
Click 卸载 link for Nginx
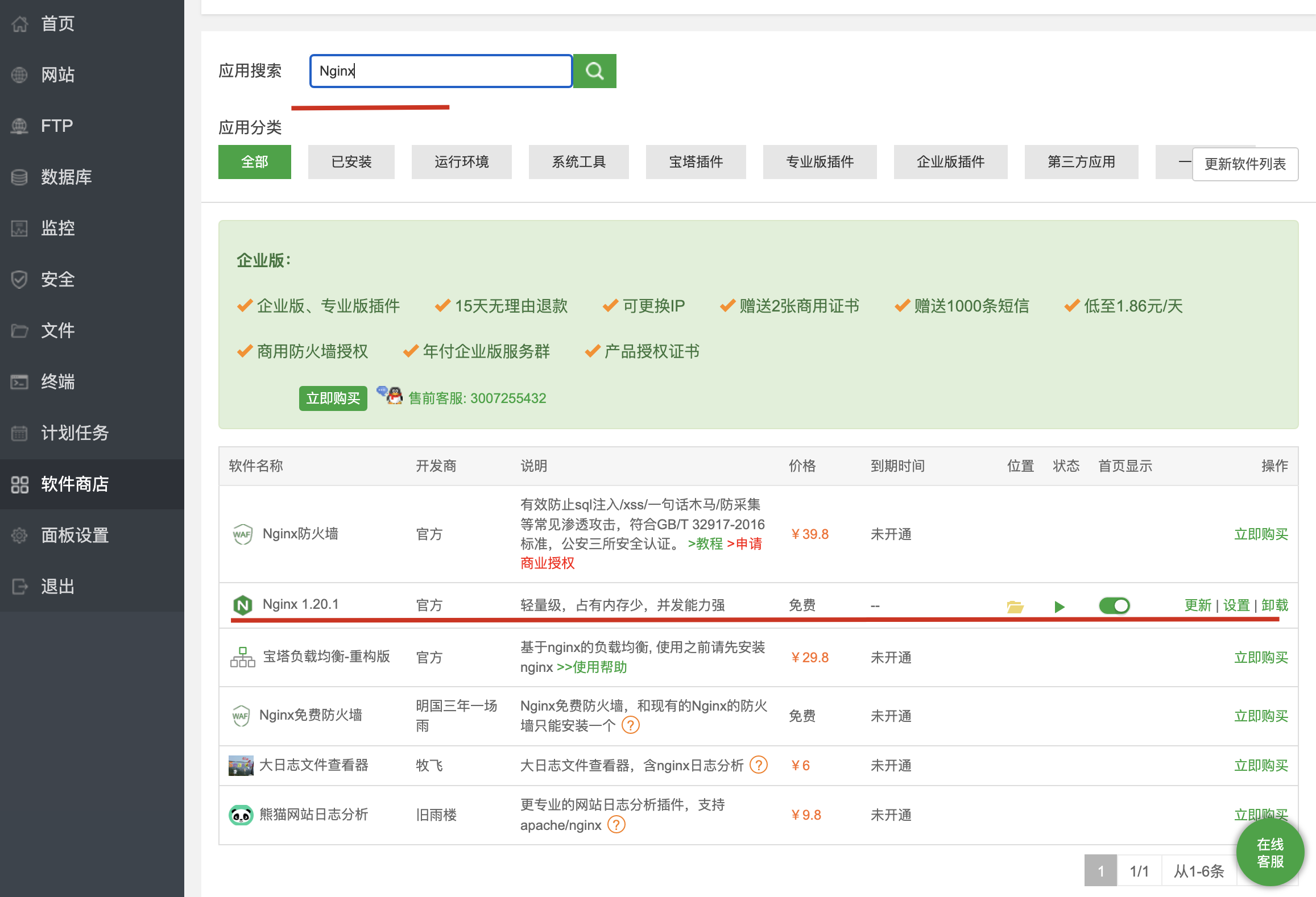pos(1274,605)
